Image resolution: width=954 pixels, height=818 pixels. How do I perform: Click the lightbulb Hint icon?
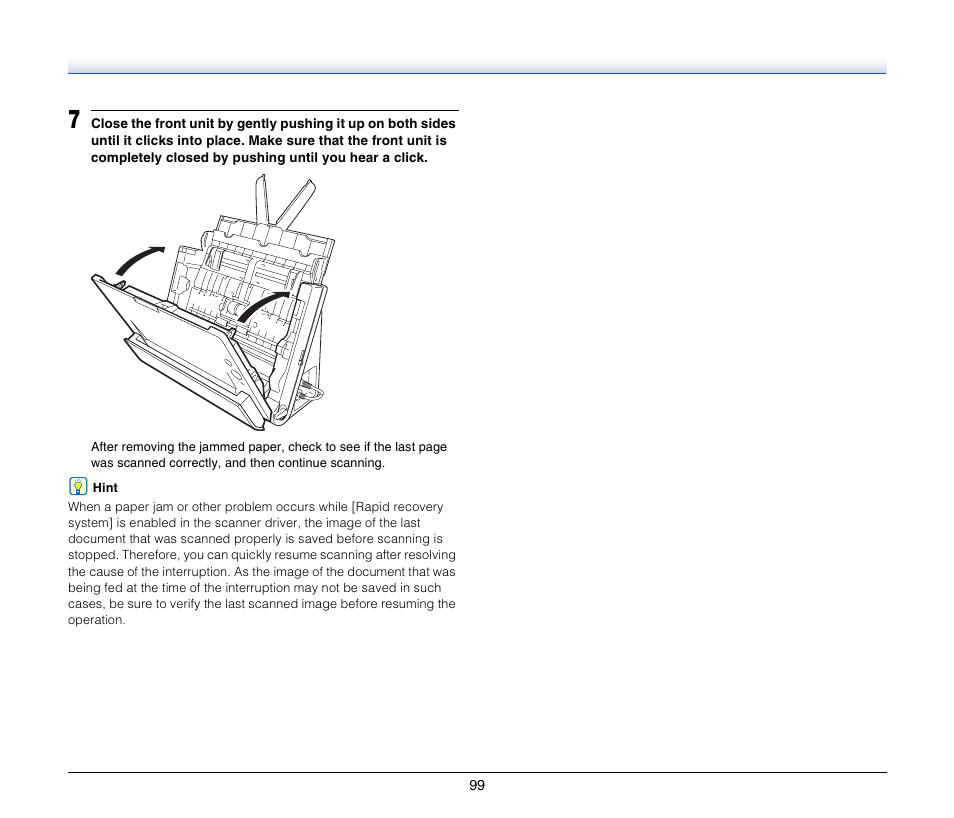coord(78,486)
